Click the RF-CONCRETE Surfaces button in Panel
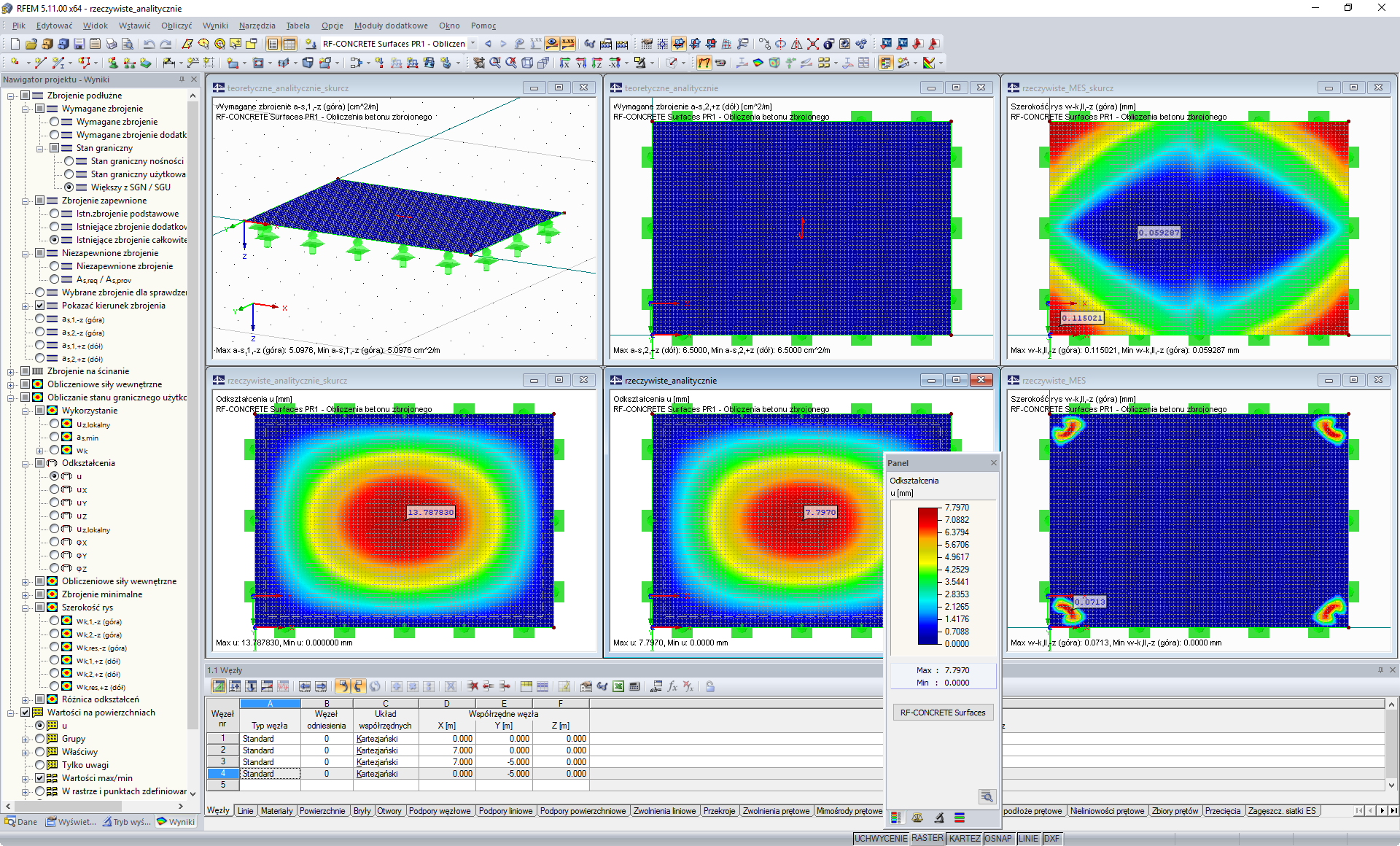Screen dimensions: 1400x846 942,713
